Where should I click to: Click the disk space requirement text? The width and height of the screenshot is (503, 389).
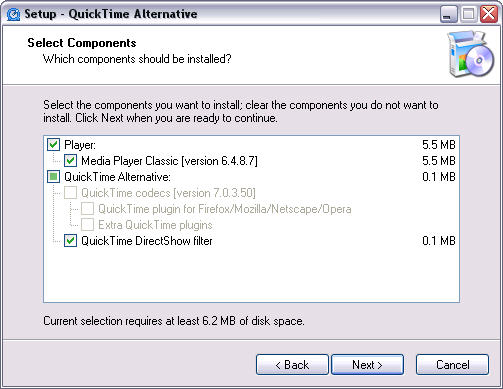pyautogui.click(x=174, y=321)
